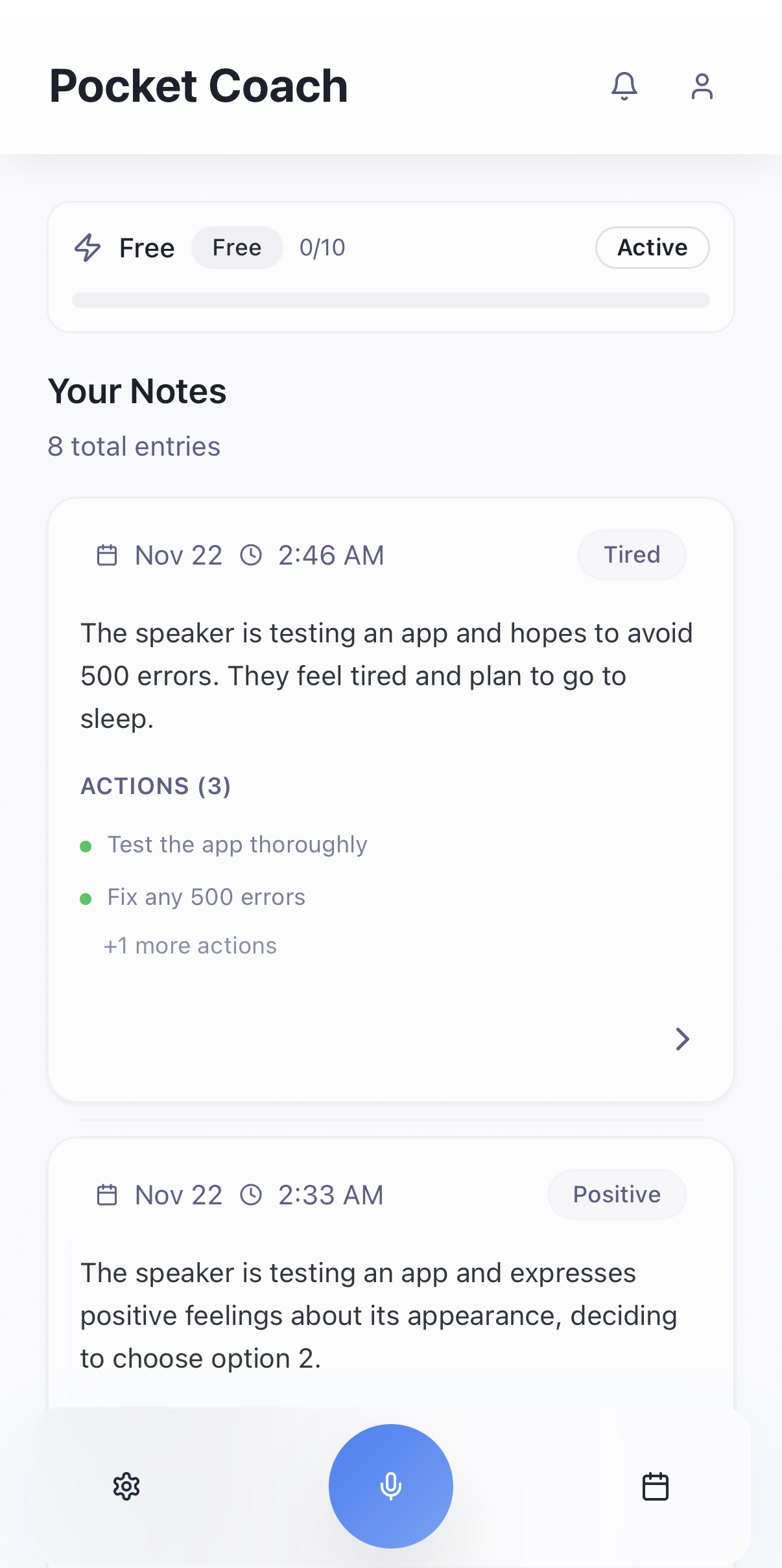Open the user profile icon
Image resolution: width=782 pixels, height=1568 pixels.
tap(701, 86)
